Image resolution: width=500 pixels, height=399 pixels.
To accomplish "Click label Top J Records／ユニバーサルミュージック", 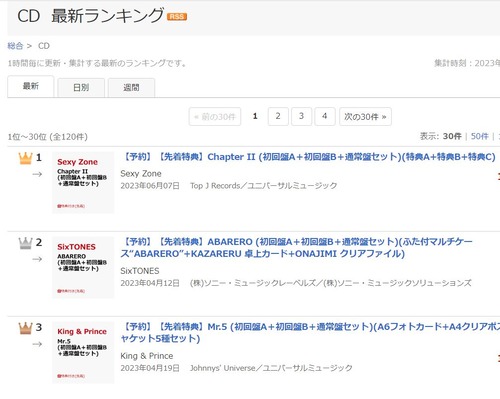I will tap(263, 186).
